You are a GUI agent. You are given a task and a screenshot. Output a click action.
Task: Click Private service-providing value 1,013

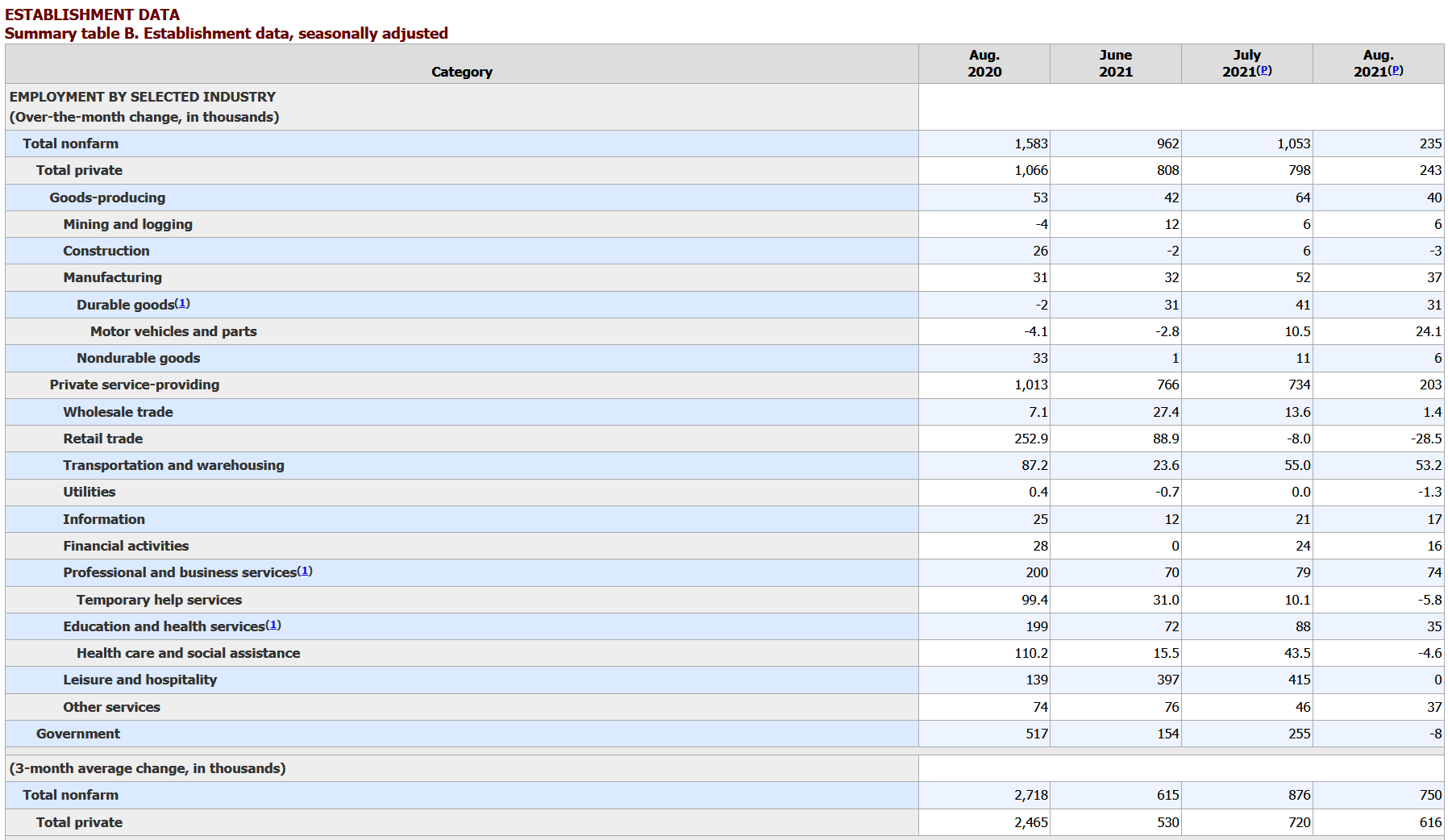[x=1031, y=385]
